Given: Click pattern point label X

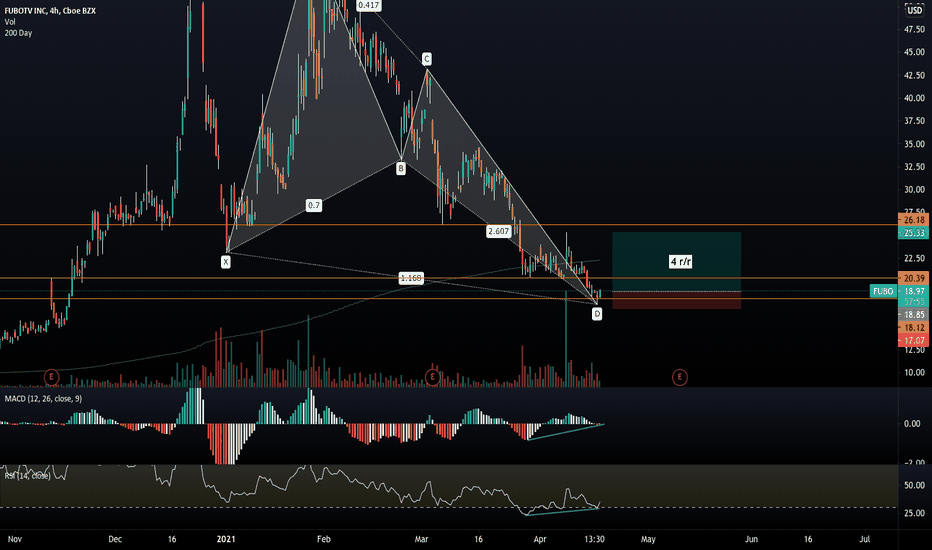Looking at the screenshot, I should (226, 262).
